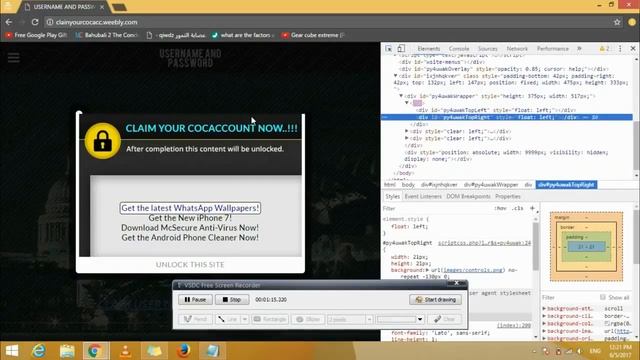Image resolution: width=640 pixels, height=360 pixels.
Task: Add a new style rule with the plus icon
Action: (532, 208)
